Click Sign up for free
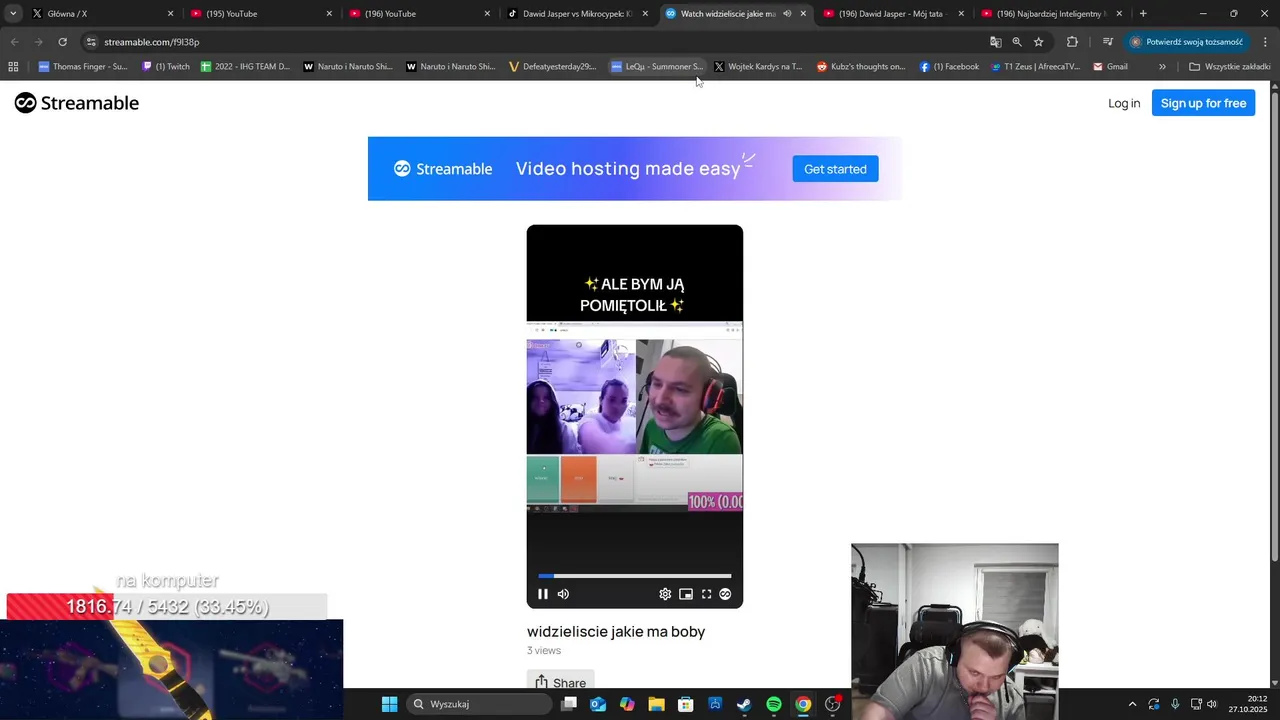Viewport: 1280px width, 720px height. (1203, 103)
